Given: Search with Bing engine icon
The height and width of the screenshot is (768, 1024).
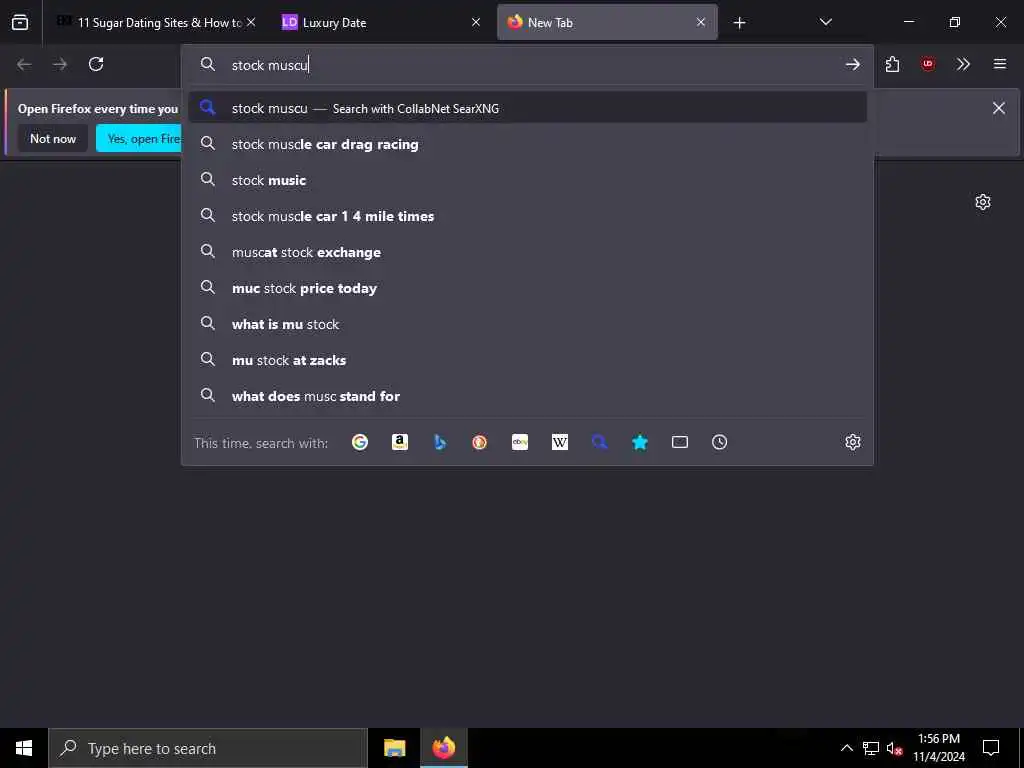Looking at the screenshot, I should [x=440, y=442].
